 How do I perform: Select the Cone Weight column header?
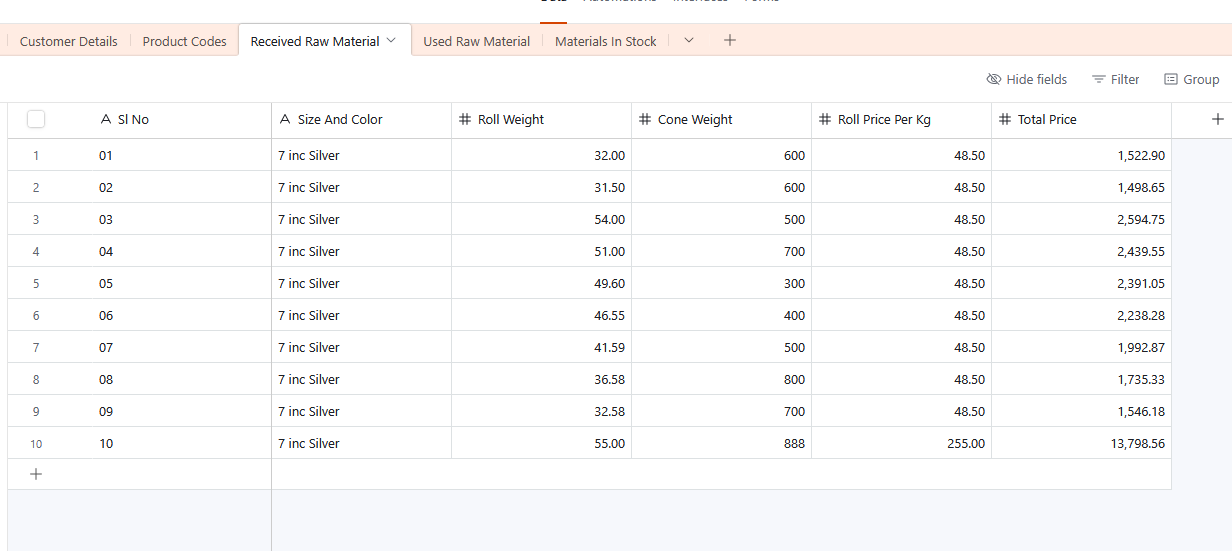tap(721, 119)
